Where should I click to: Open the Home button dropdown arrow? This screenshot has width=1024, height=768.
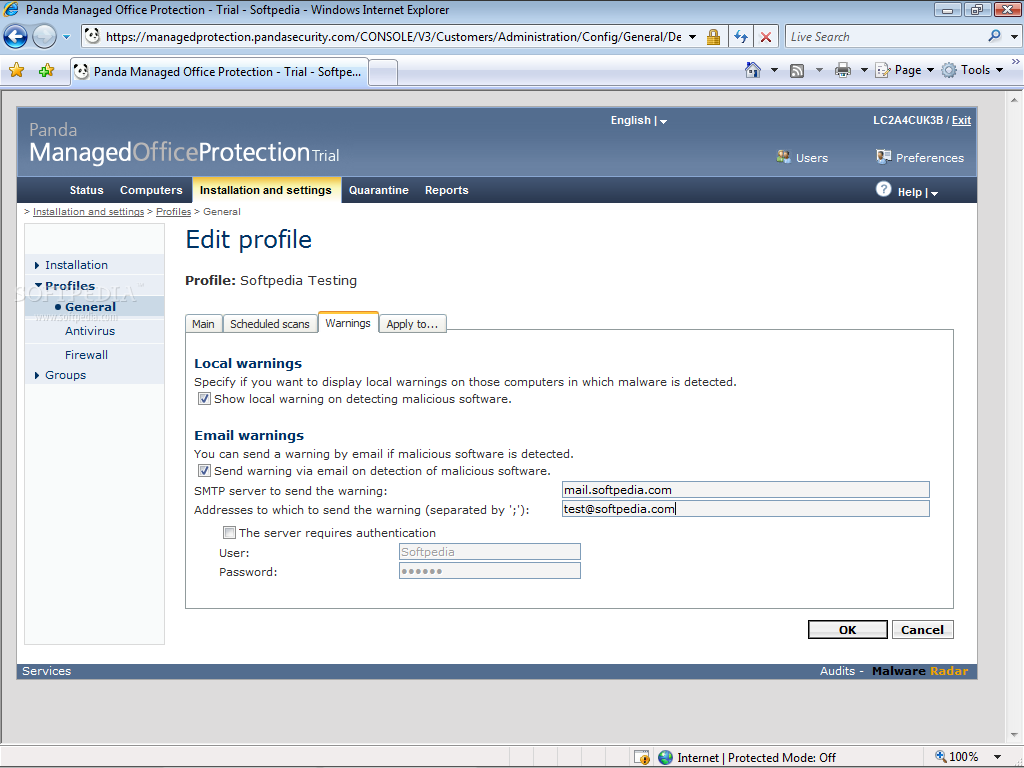click(774, 70)
